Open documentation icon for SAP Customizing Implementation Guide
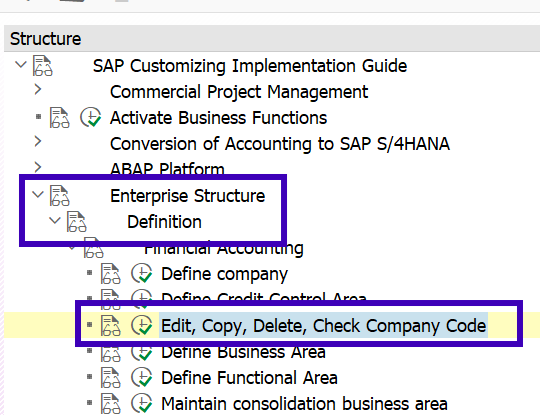This screenshot has height=415, width=540. [x=43, y=65]
